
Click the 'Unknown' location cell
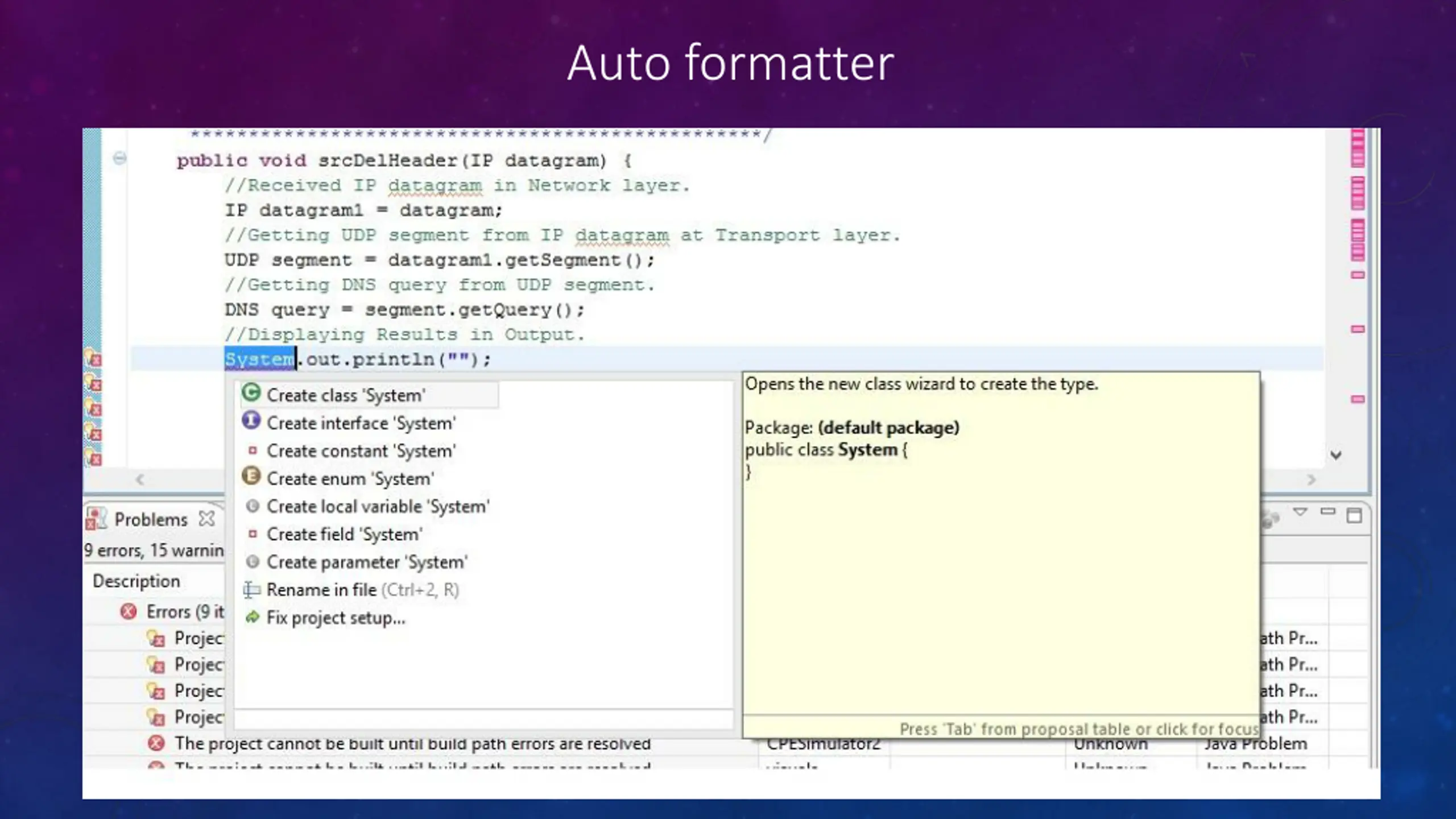1111,744
